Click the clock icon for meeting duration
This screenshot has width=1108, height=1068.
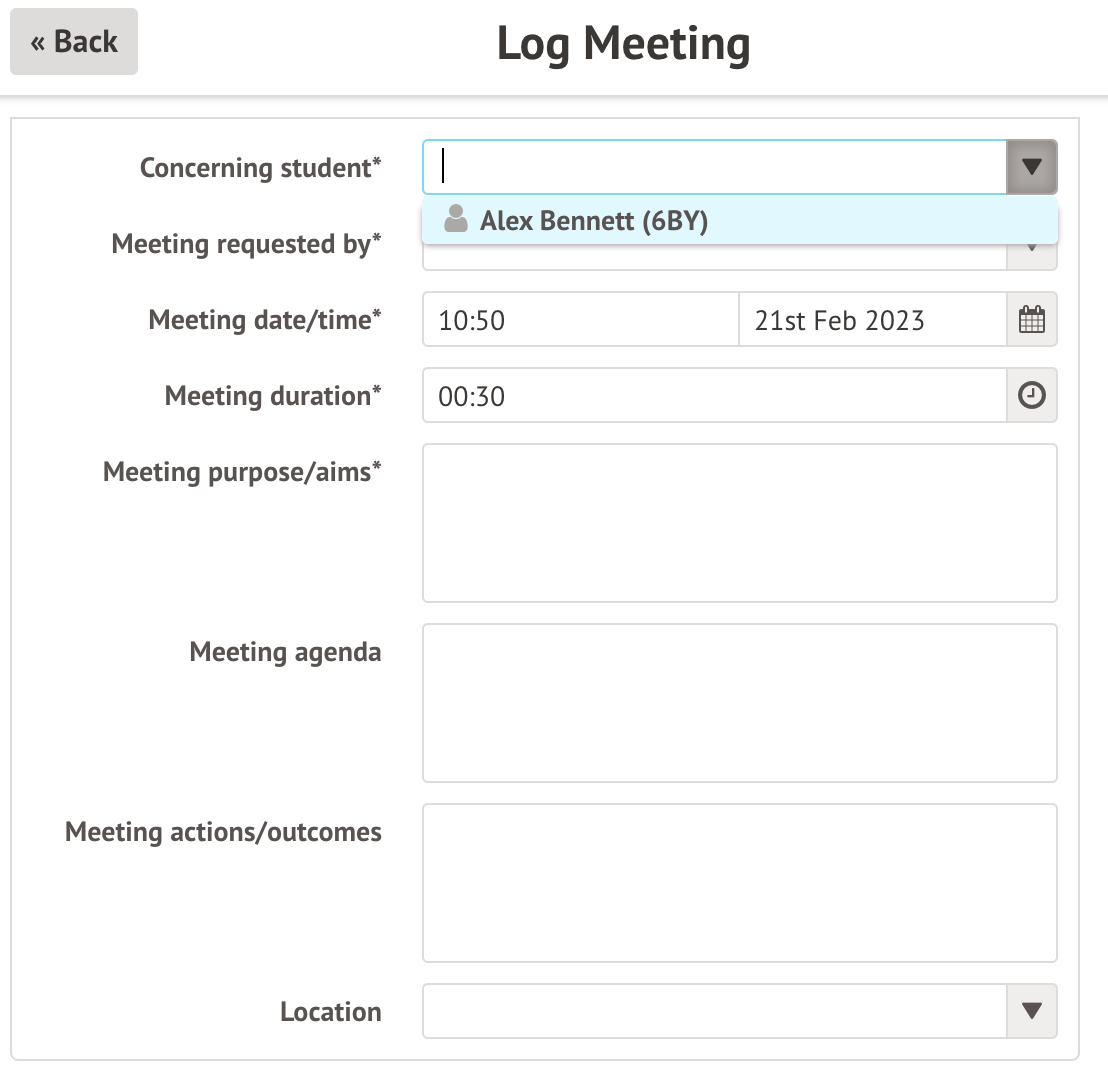click(x=1031, y=396)
